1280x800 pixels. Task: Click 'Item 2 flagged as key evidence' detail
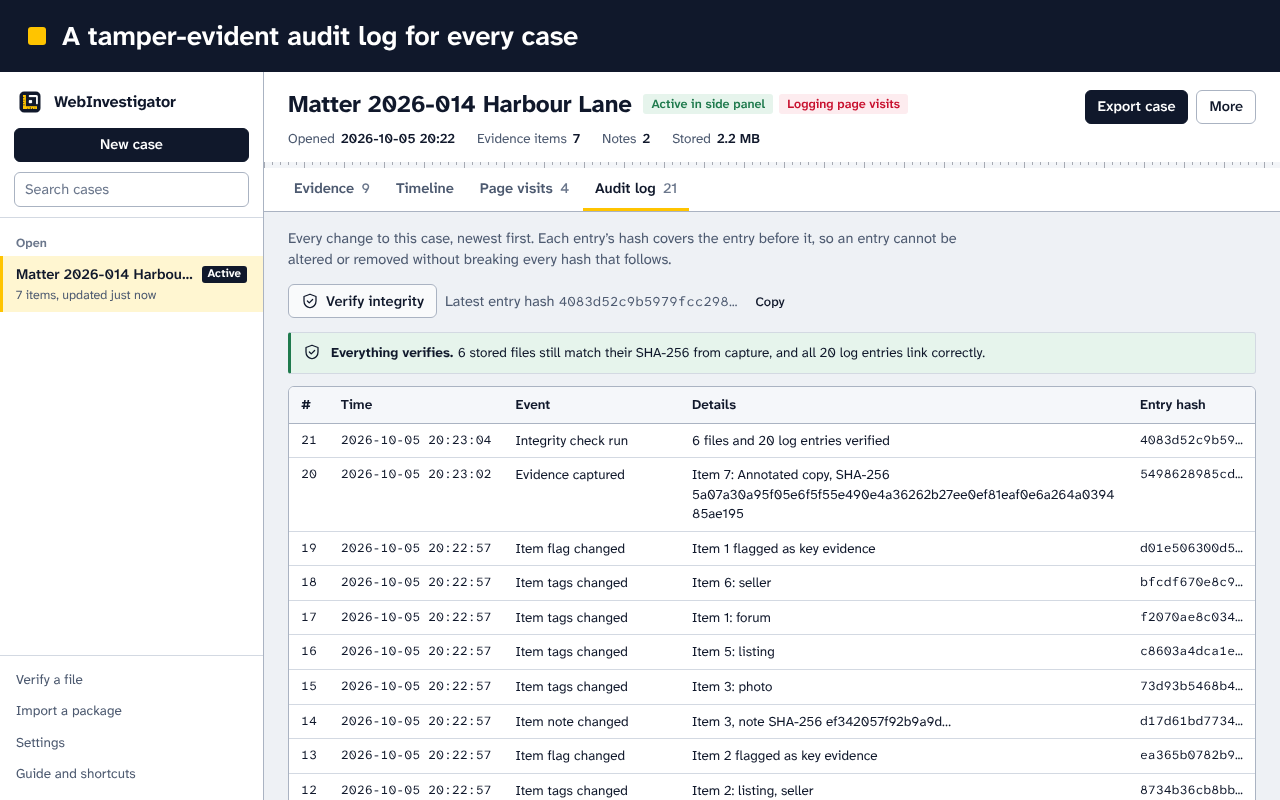[785, 756]
